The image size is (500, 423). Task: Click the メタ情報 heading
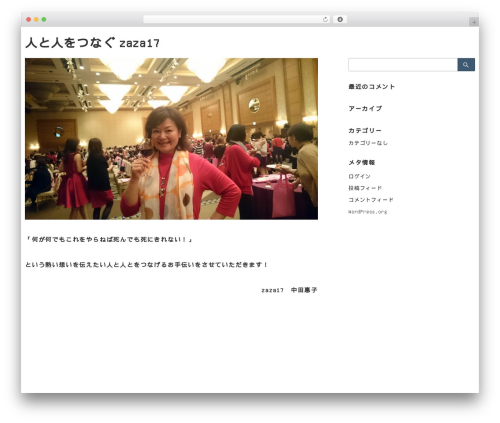point(362,163)
